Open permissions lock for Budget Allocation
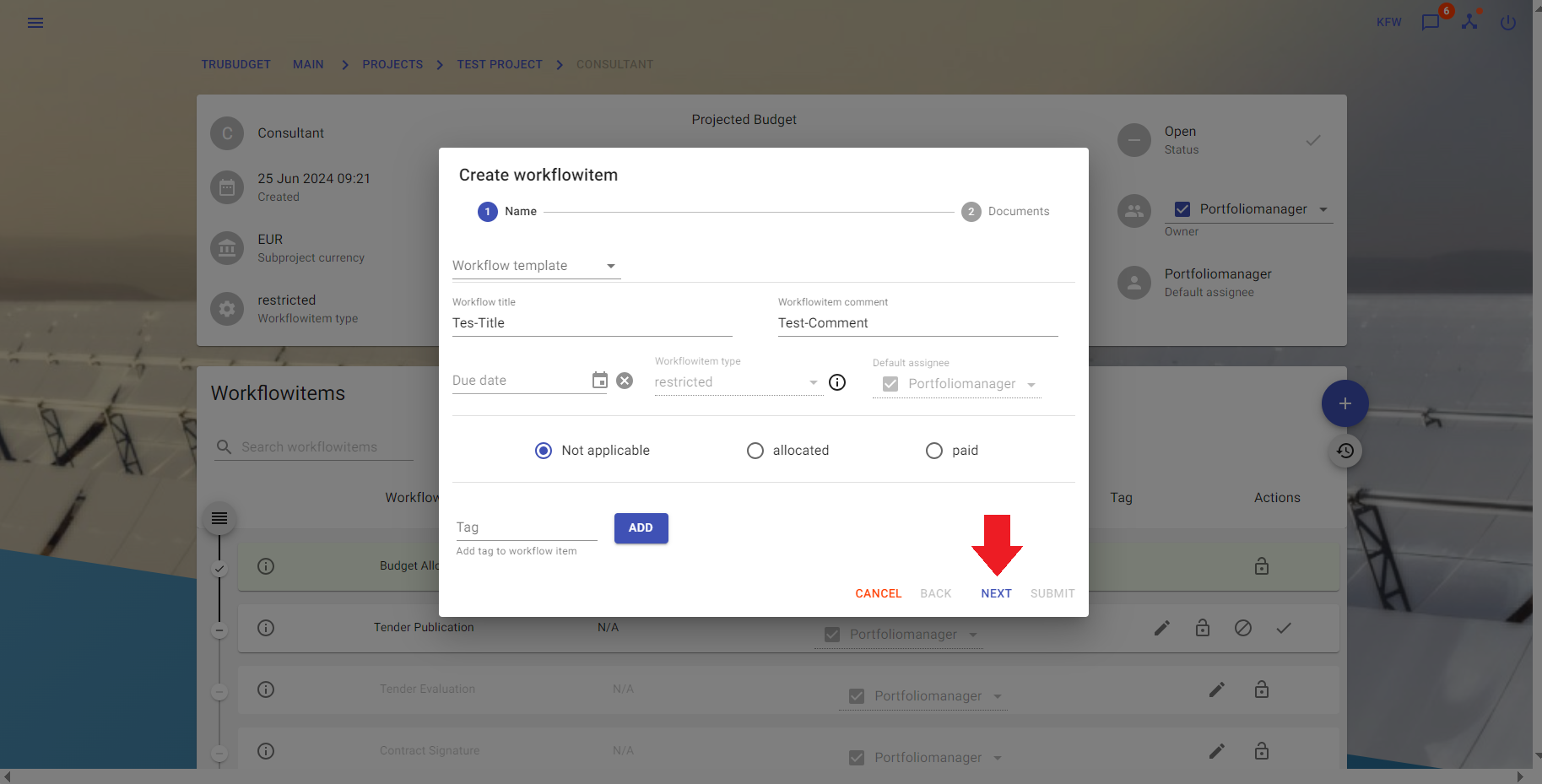 click(1262, 566)
